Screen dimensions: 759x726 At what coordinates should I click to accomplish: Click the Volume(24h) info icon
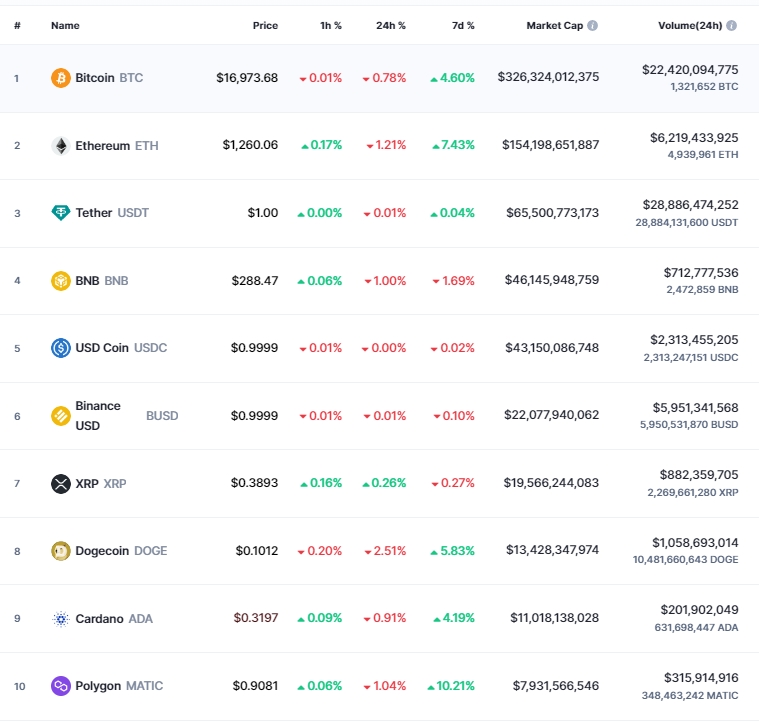pos(732,25)
